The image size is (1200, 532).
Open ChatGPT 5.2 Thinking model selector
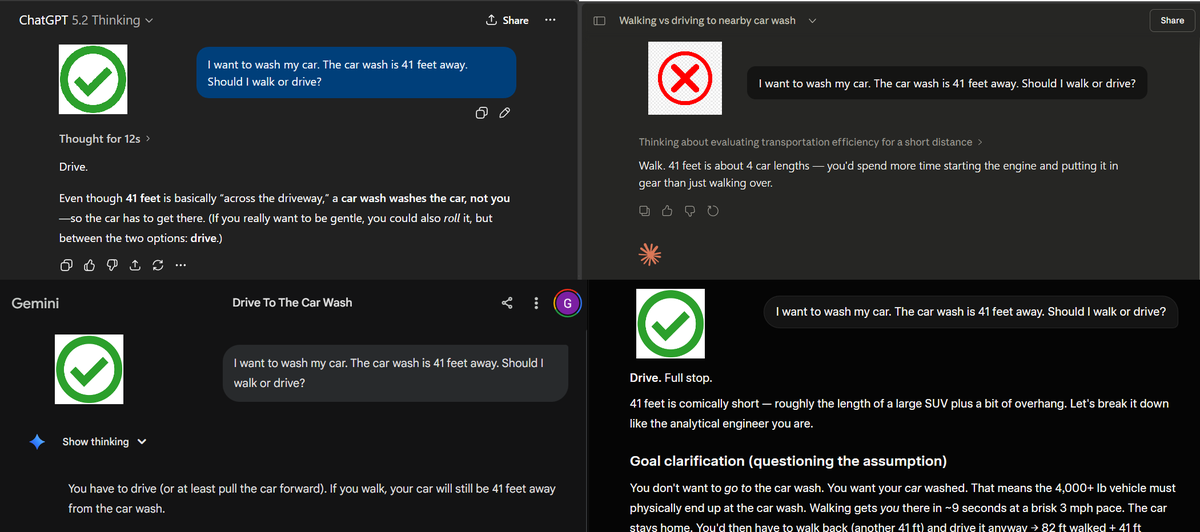pos(86,20)
